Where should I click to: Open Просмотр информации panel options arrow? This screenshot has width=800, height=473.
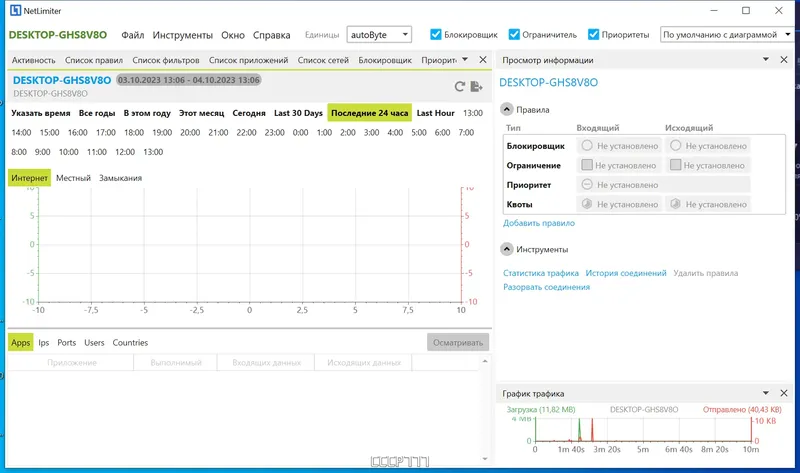click(766, 60)
